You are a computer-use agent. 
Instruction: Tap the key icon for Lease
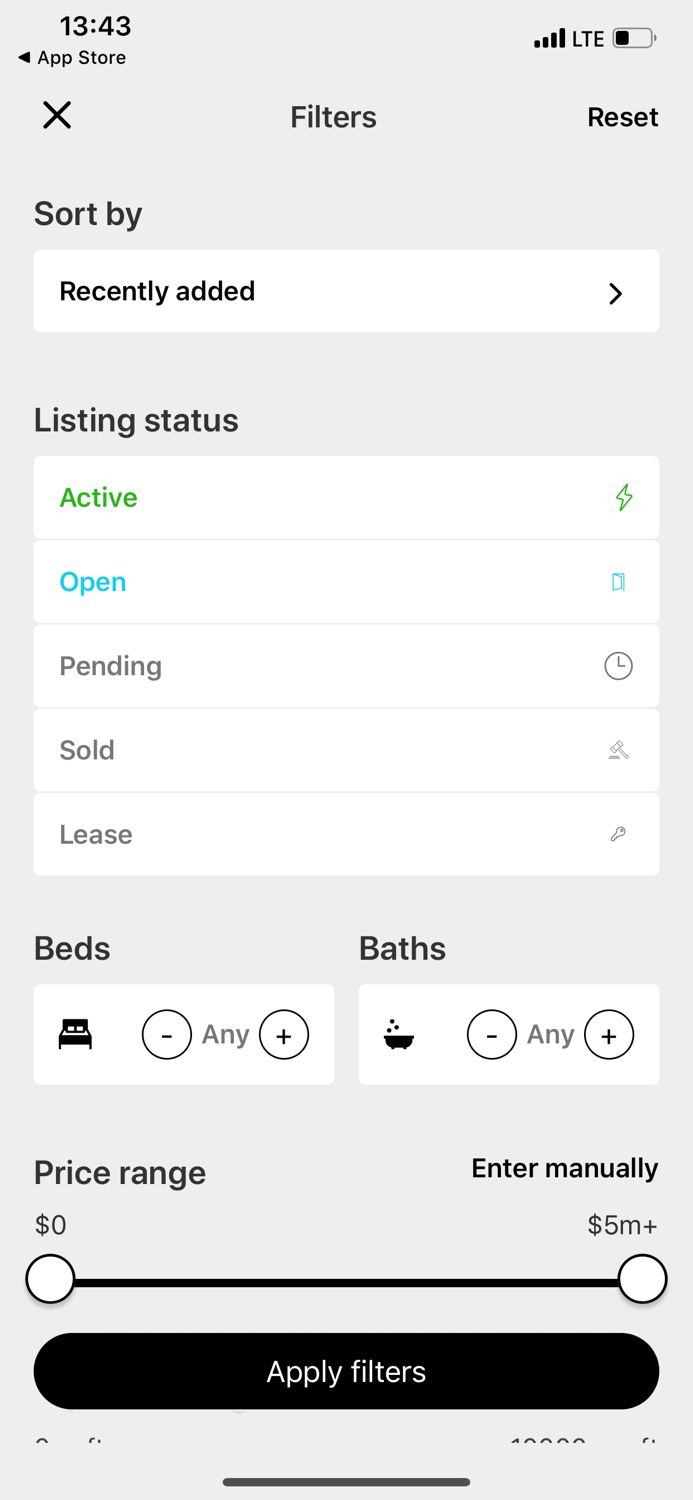pyautogui.click(x=618, y=834)
